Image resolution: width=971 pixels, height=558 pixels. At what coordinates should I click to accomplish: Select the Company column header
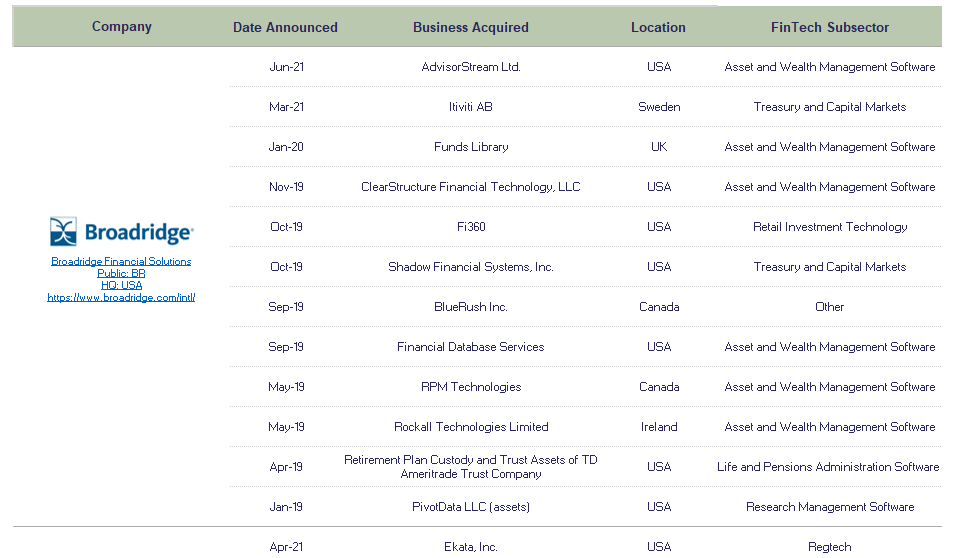click(122, 27)
